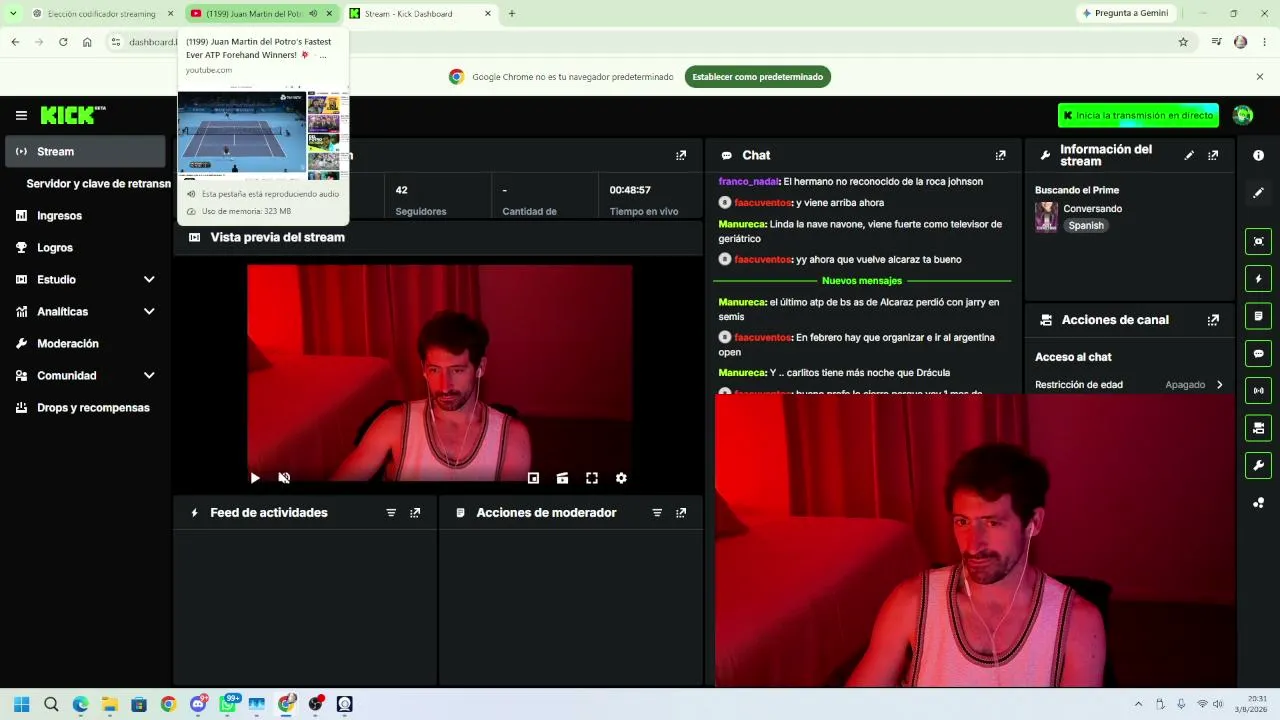Toggle the chat panel bubble icon

pyautogui.click(x=1258, y=353)
